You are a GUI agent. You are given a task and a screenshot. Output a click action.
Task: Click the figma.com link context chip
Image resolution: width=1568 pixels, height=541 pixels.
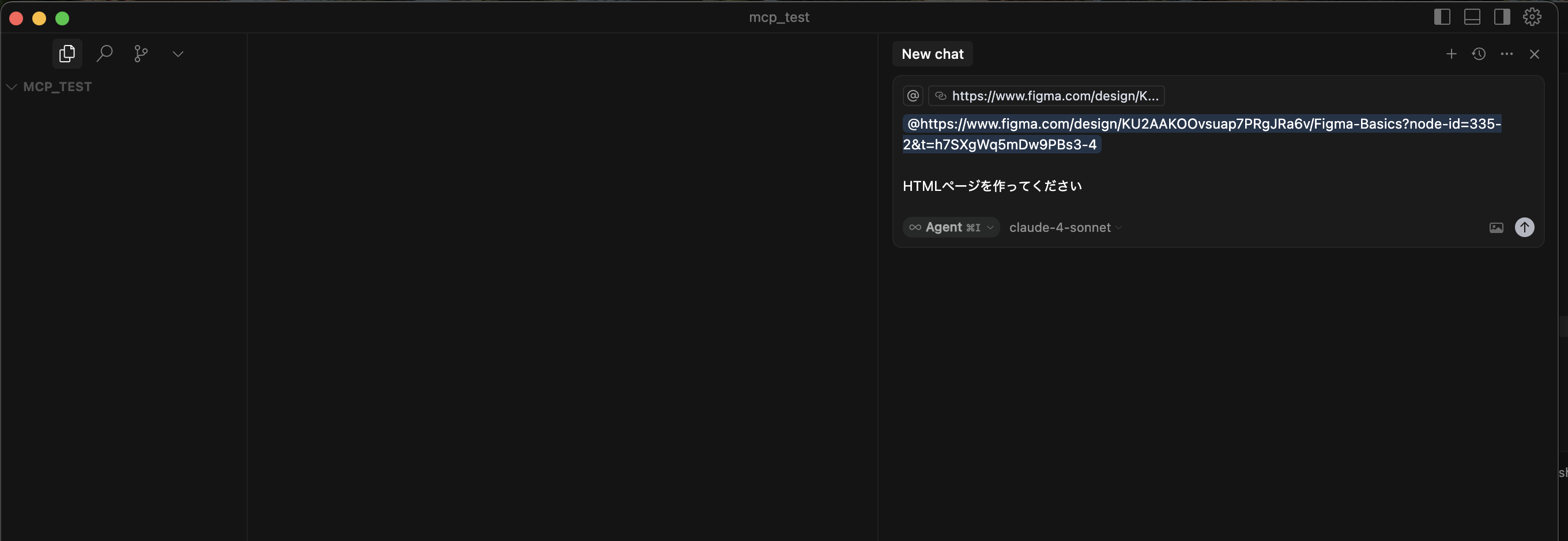click(x=1046, y=96)
